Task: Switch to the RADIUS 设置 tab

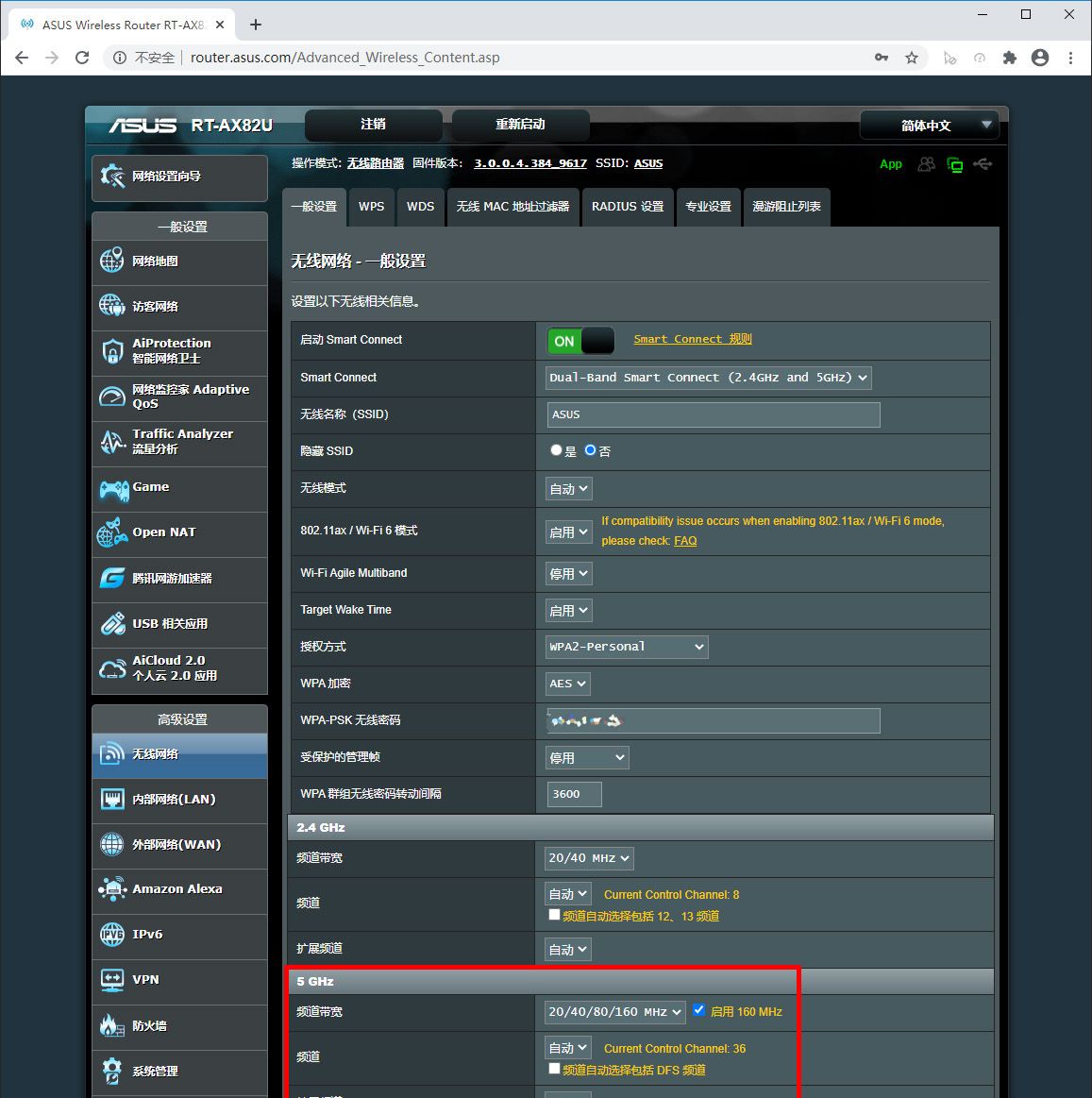Action: [x=628, y=207]
